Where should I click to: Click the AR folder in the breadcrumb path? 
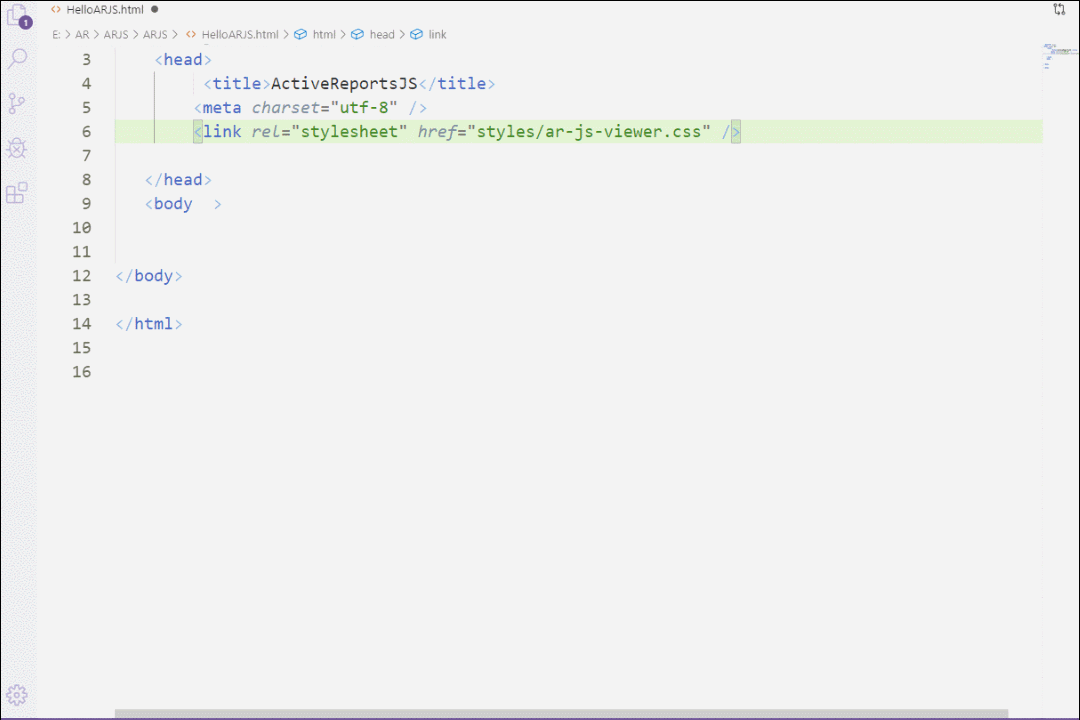(x=81, y=34)
